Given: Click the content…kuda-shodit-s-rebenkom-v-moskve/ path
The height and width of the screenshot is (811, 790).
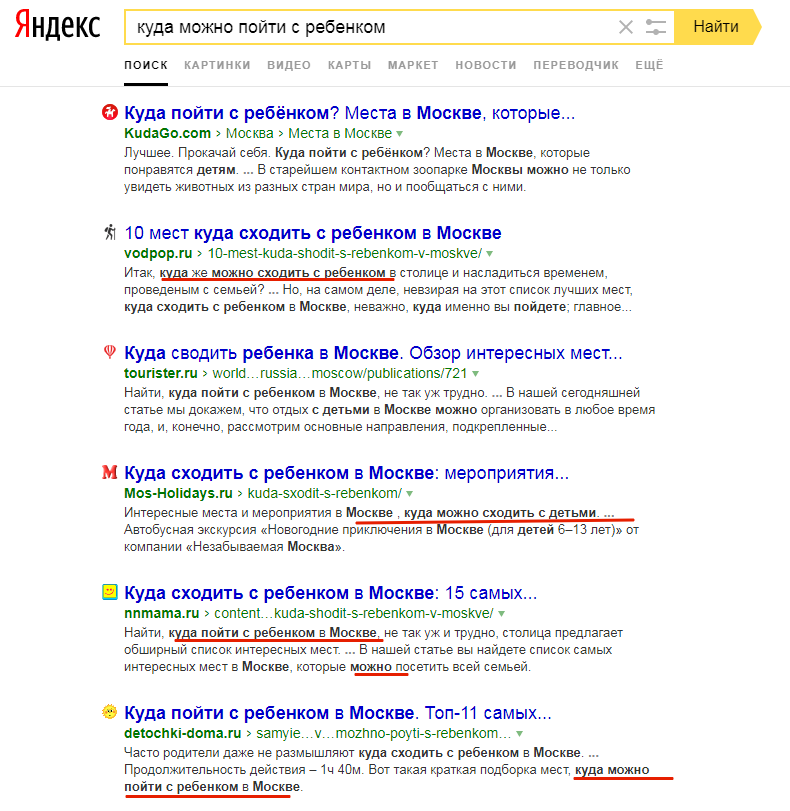Looking at the screenshot, I should (x=354, y=613).
